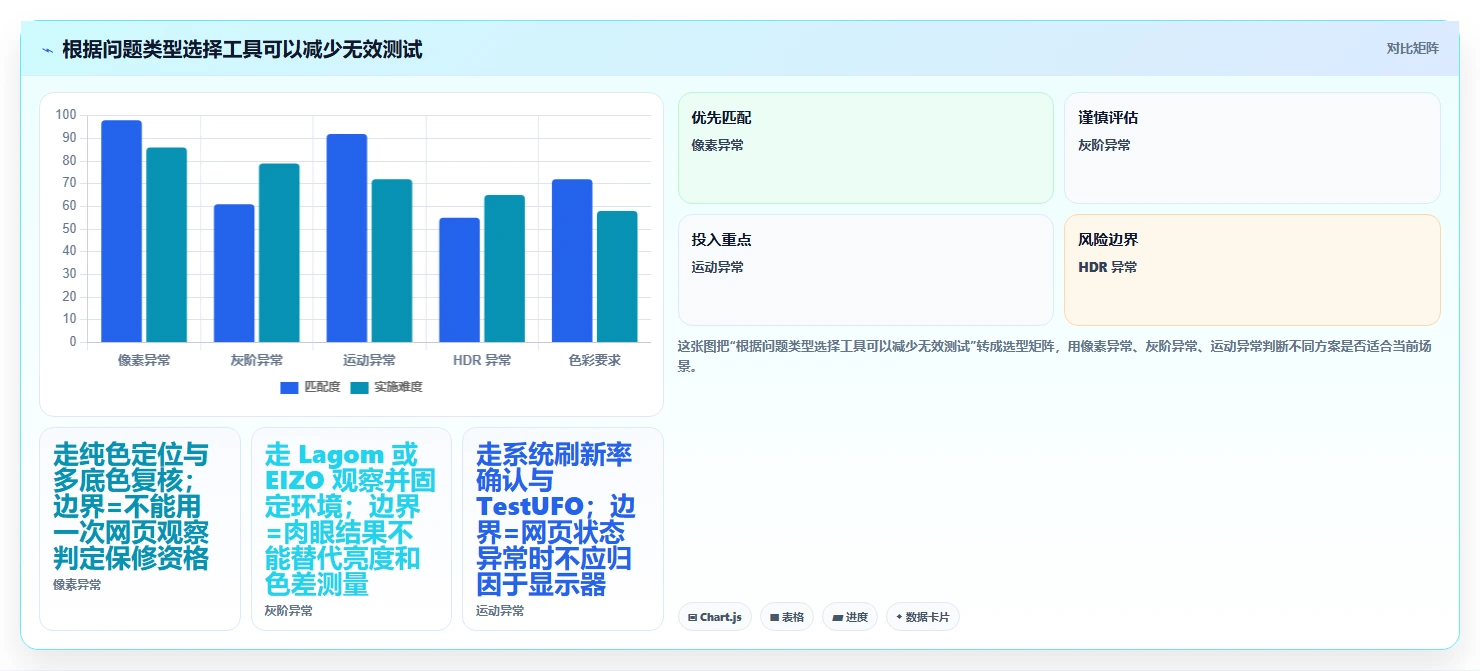1480x671 pixels.
Task: Open the 风险边界 matrix card
Action: [x=1252, y=270]
